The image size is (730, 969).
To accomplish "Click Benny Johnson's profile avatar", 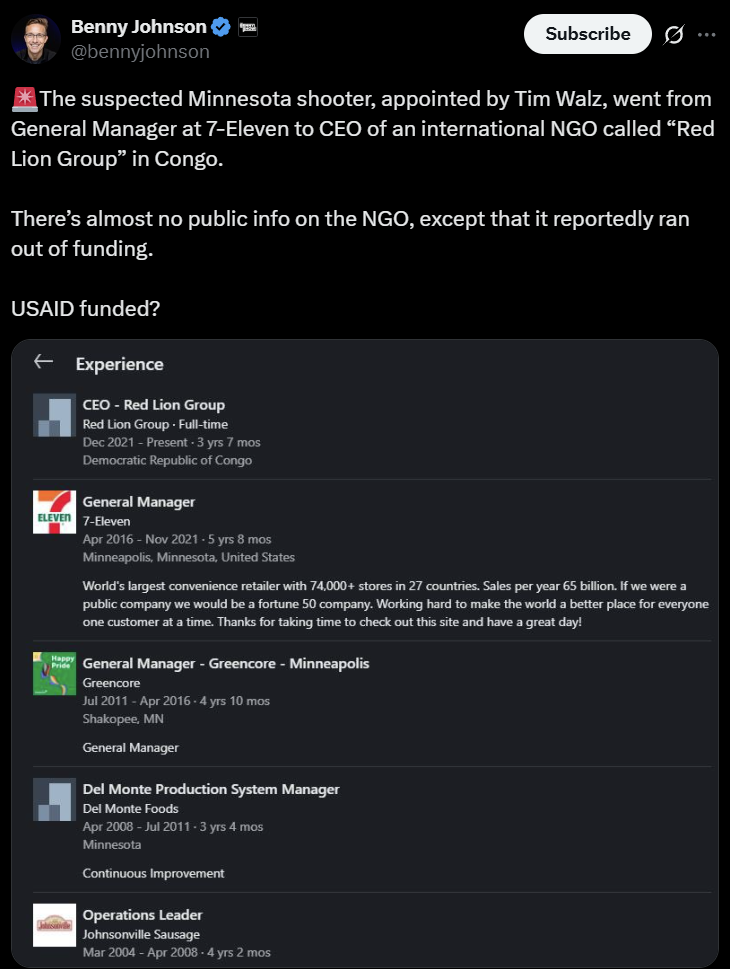I will pos(36,38).
